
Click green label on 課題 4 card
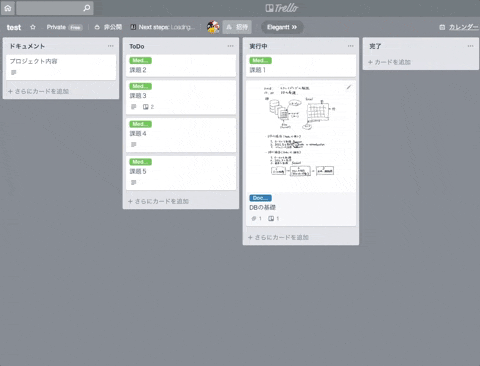140,124
